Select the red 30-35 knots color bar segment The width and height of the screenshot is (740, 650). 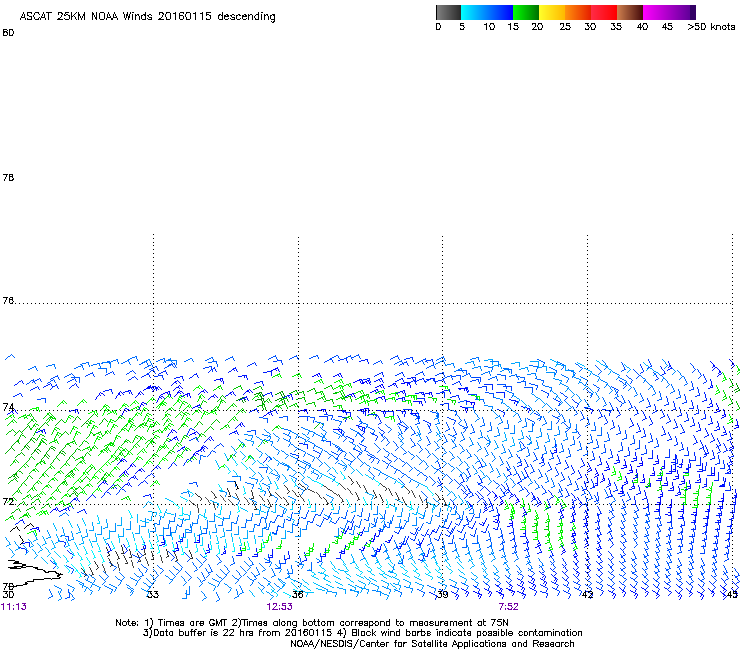[604, 12]
